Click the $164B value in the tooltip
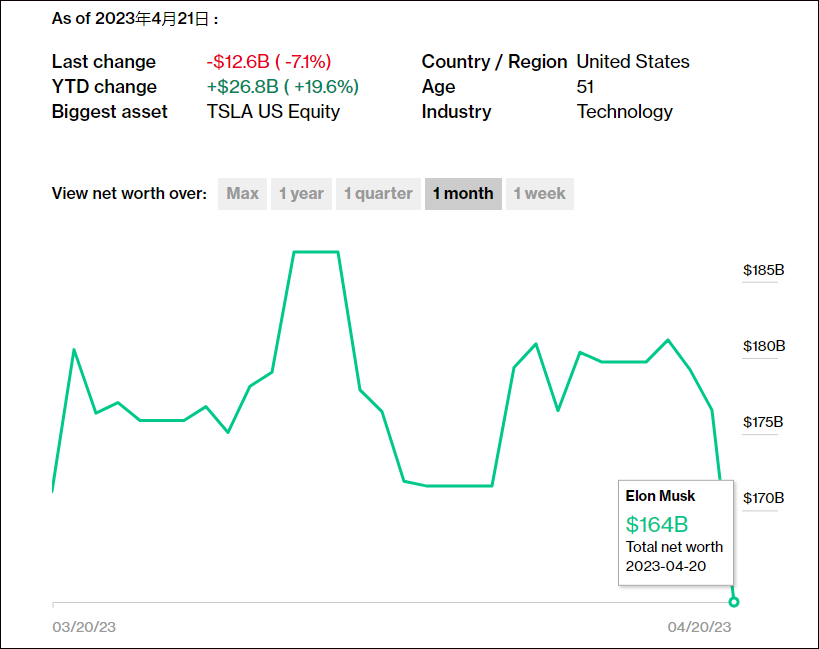The width and height of the screenshot is (819, 649). (657, 524)
